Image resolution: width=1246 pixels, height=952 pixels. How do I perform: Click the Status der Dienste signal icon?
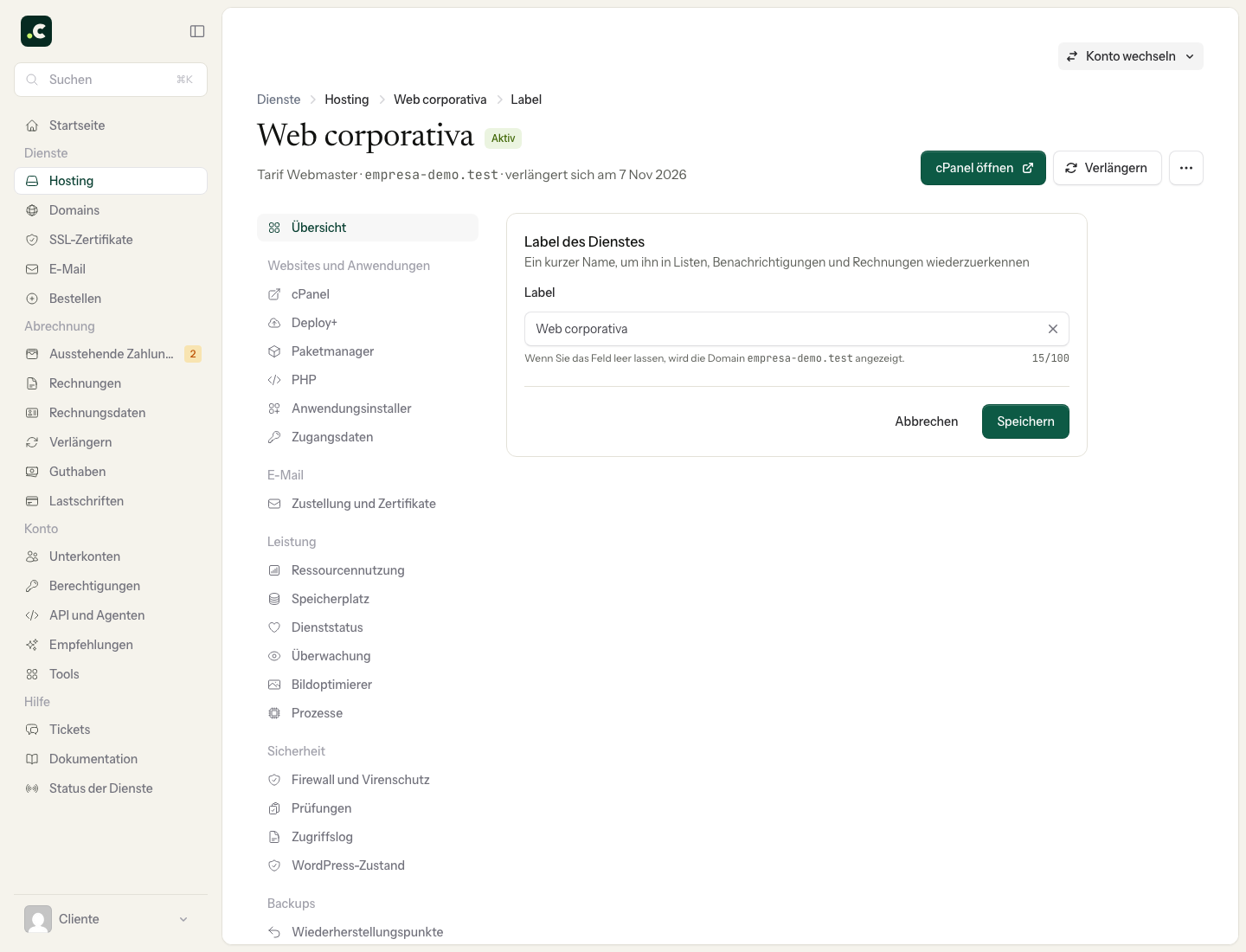click(32, 788)
